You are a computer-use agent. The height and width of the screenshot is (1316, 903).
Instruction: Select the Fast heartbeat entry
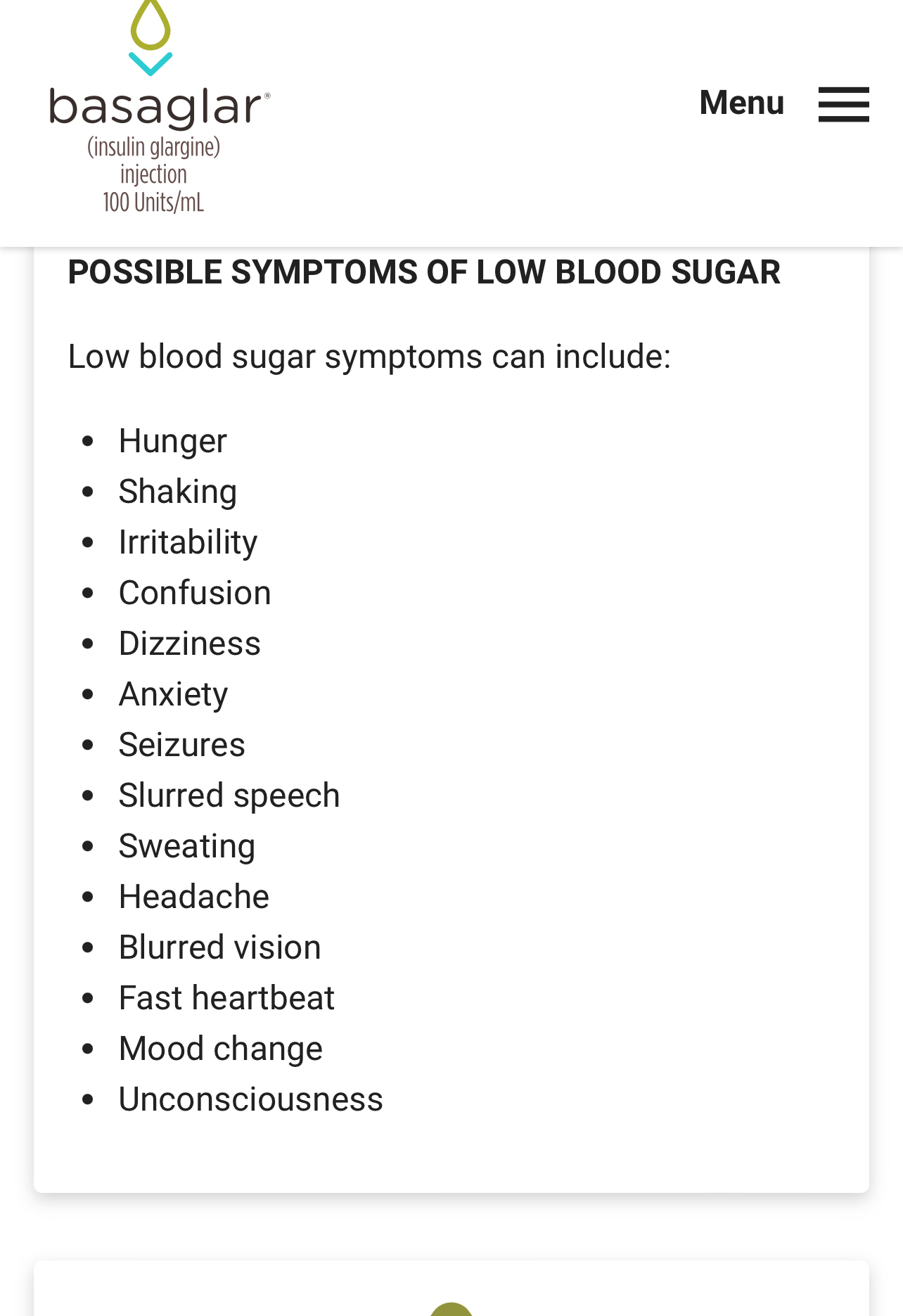click(x=226, y=998)
